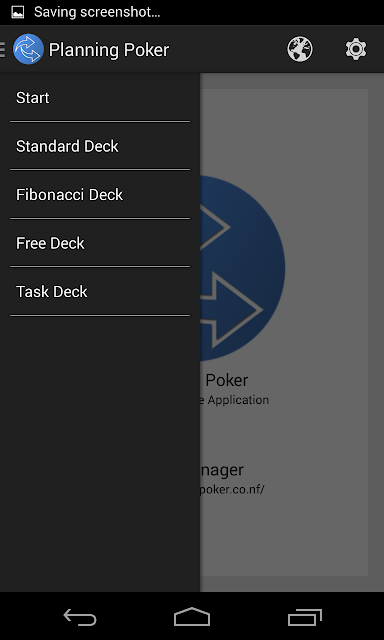
Task: Click the dimmed blue arrows logo image
Action: [242, 268]
